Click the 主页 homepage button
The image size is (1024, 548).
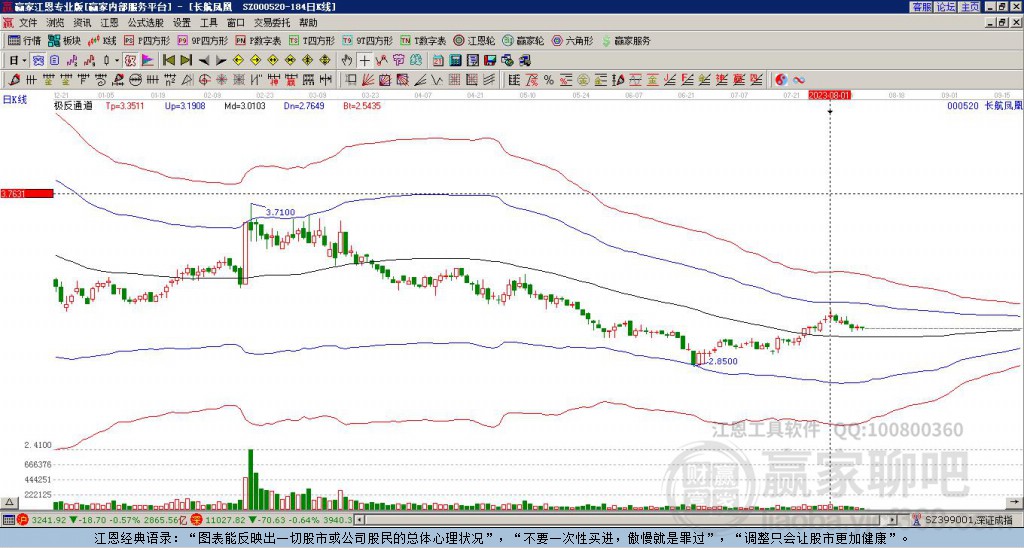970,7
